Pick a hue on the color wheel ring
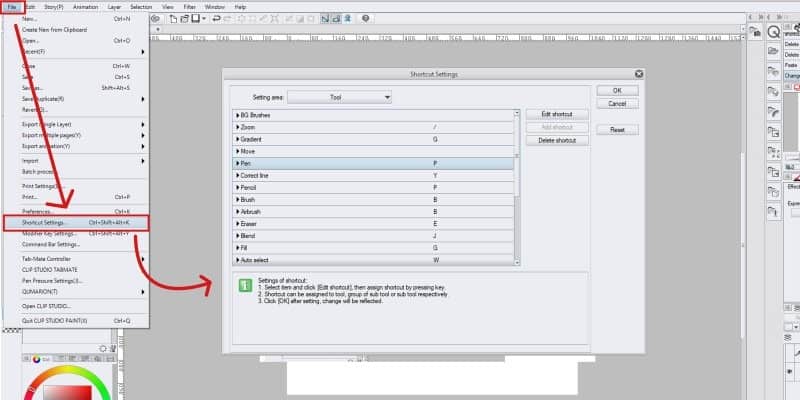The width and height of the screenshot is (800, 400). (x=68, y=370)
